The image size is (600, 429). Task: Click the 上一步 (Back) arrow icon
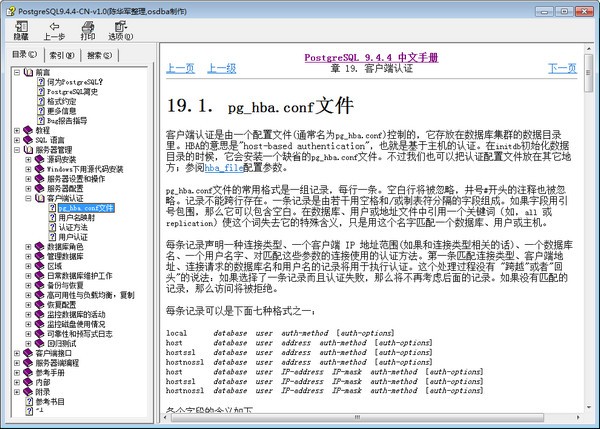(55, 24)
